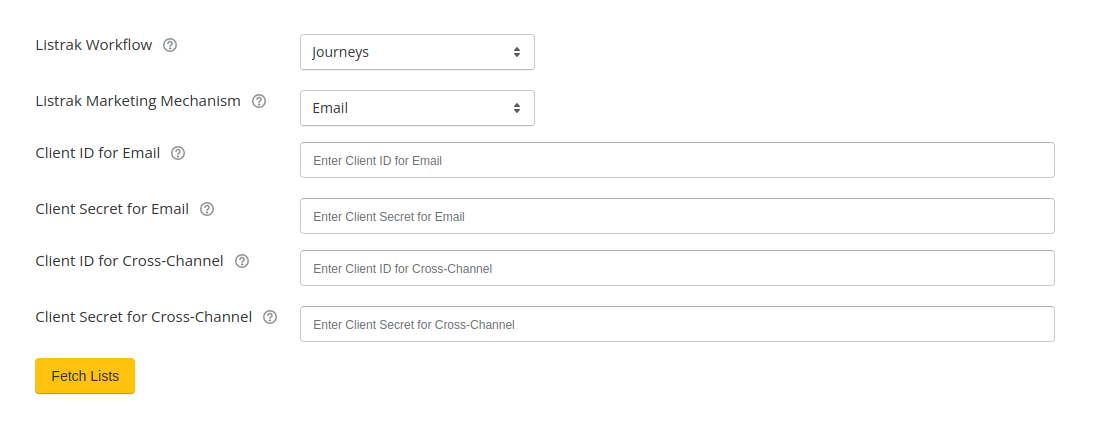This screenshot has height=429, width=1112.
Task: Click the Client ID for Cross-Channel label
Action: (x=130, y=261)
